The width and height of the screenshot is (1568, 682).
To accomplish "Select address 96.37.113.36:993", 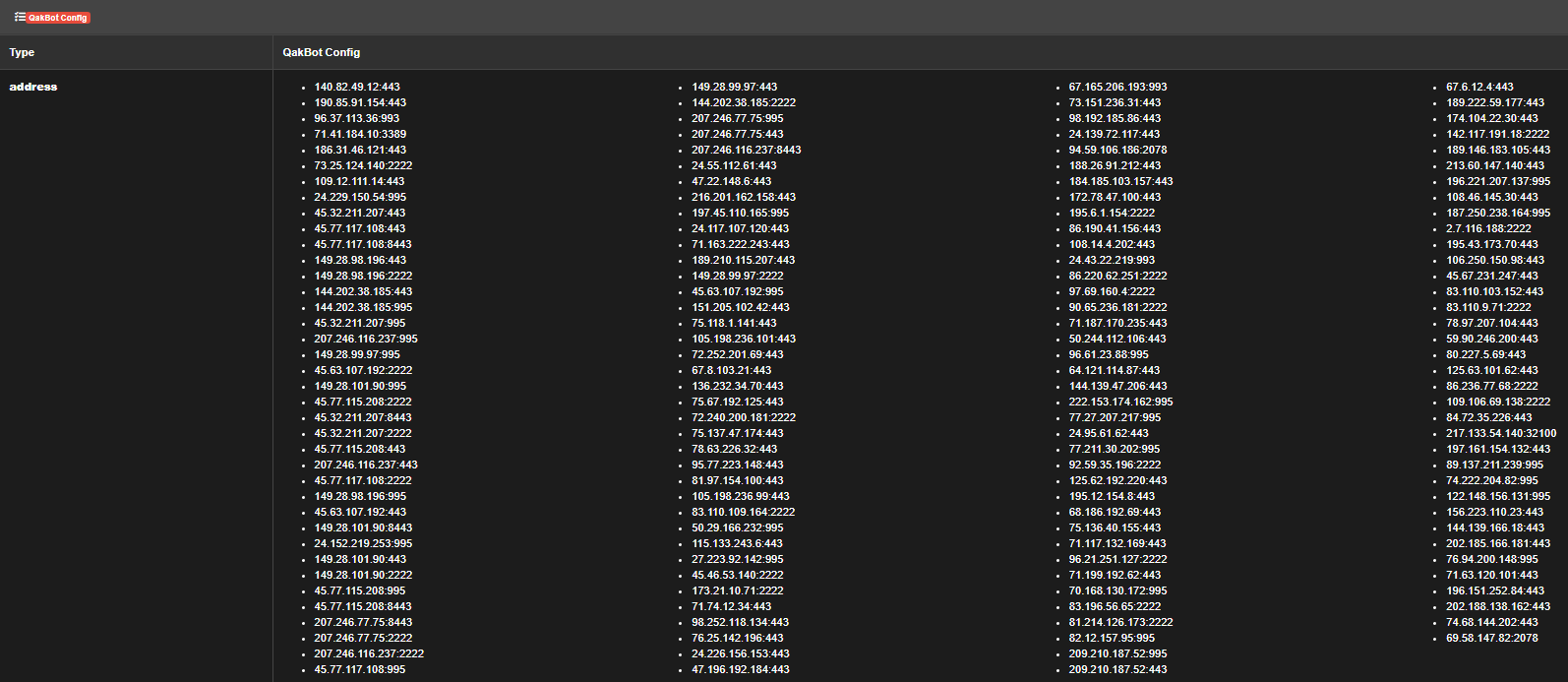I will 357,118.
